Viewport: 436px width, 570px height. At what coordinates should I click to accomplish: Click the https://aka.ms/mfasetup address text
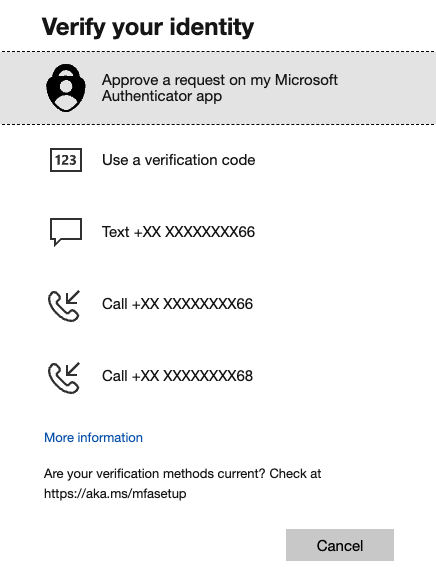[115, 494]
